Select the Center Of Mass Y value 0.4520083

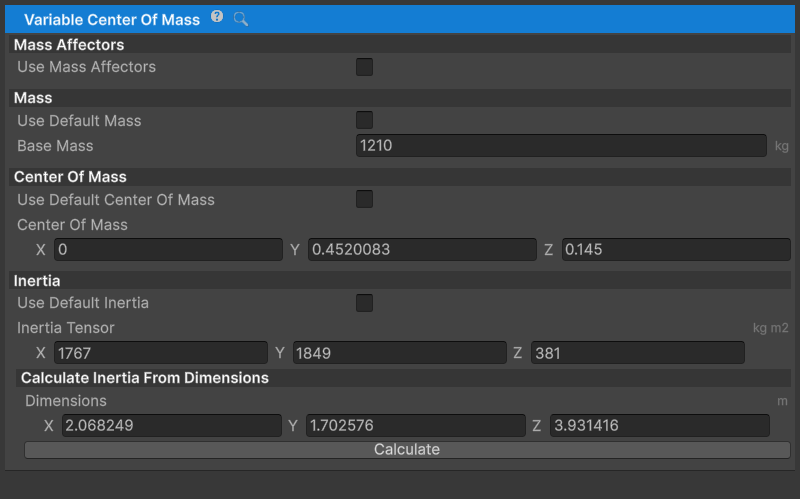[422, 250]
